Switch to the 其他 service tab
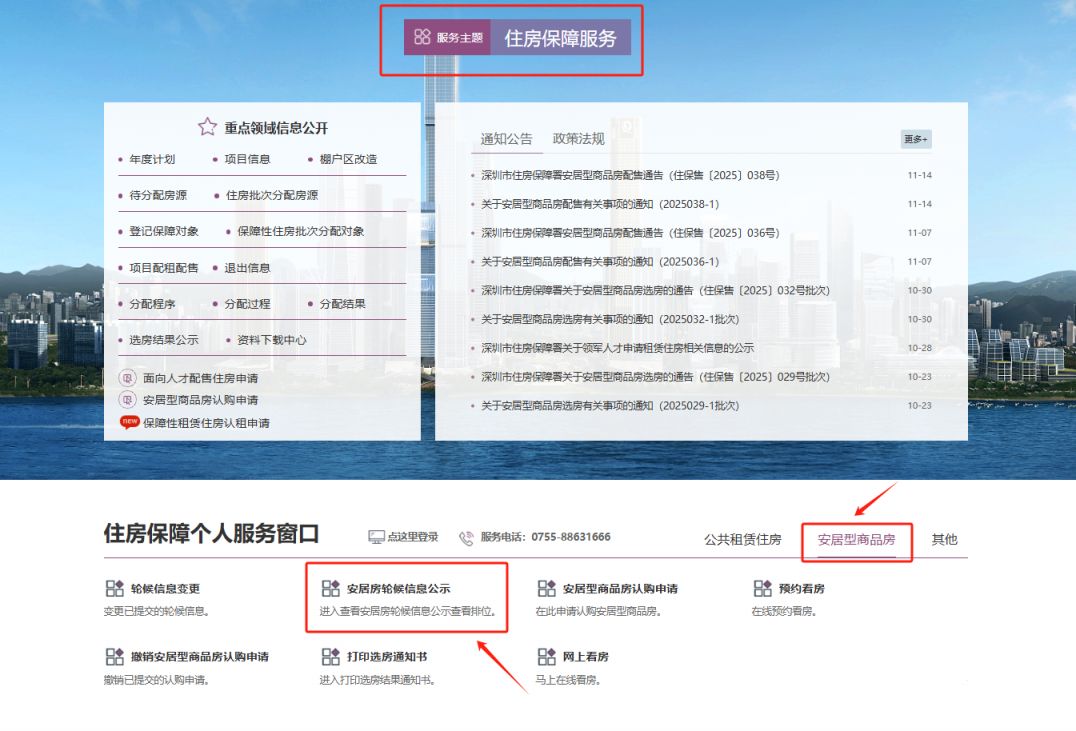The width and height of the screenshot is (1076, 731). [x=944, y=538]
